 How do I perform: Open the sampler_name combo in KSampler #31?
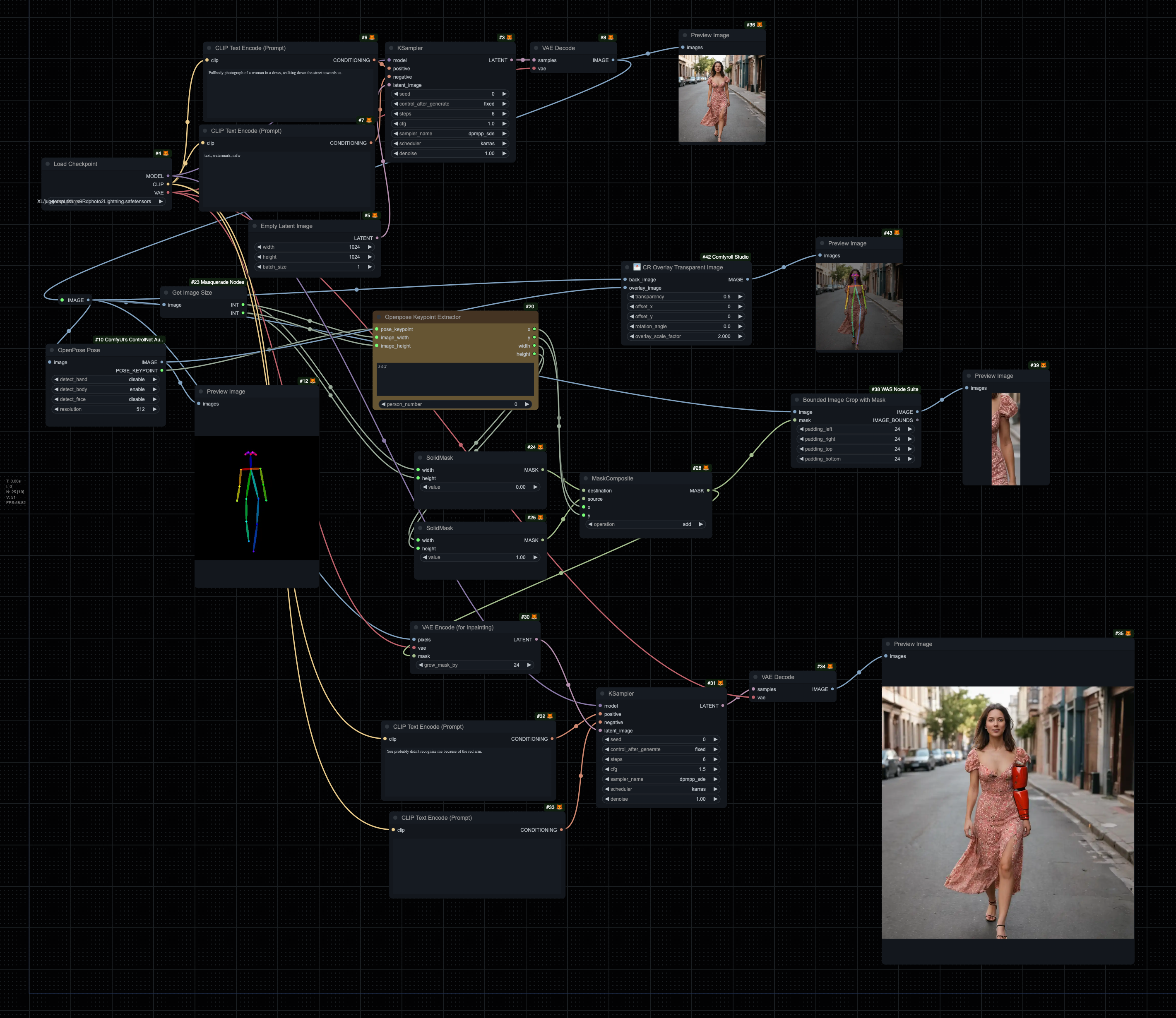tap(661, 779)
